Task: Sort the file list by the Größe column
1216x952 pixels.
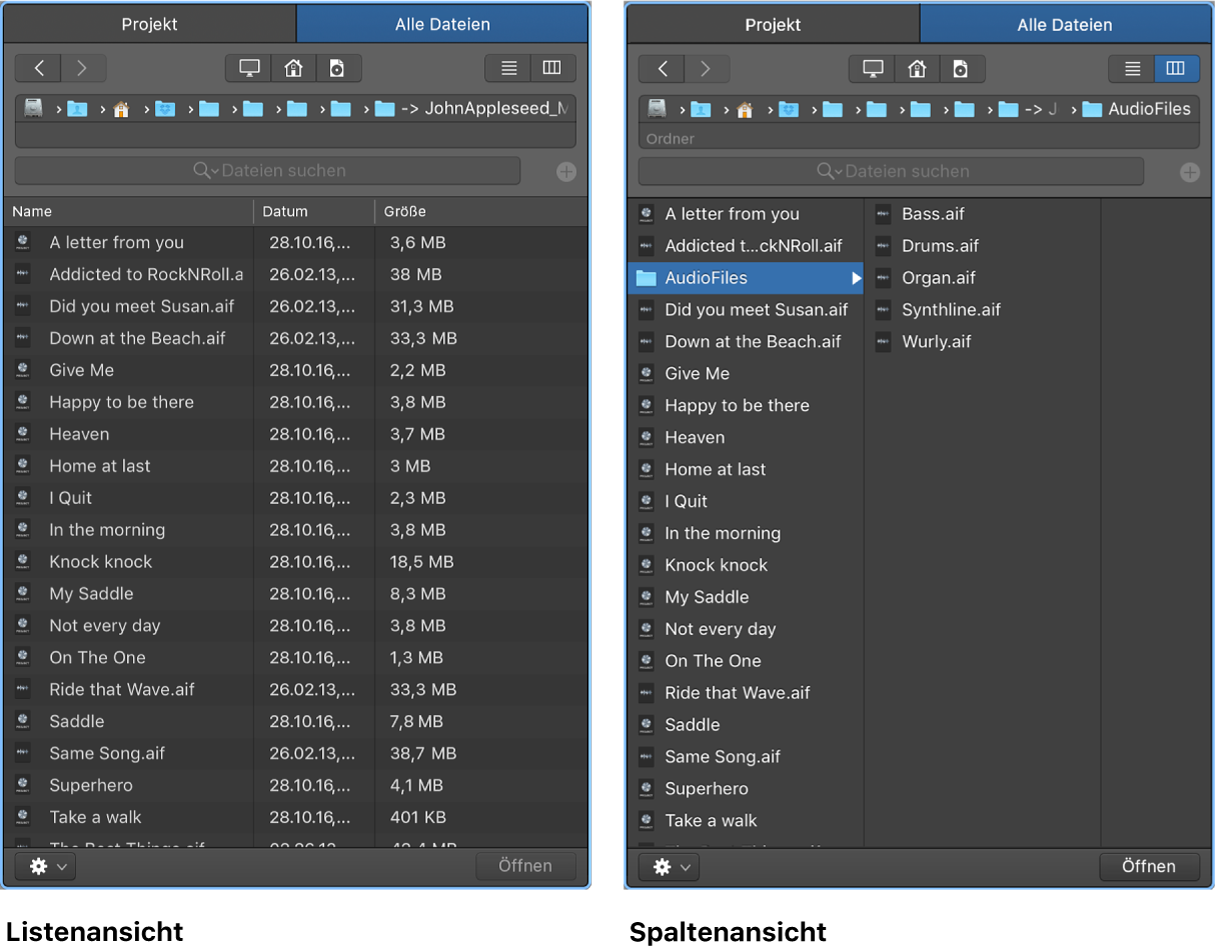Action: pyautogui.click(x=405, y=211)
